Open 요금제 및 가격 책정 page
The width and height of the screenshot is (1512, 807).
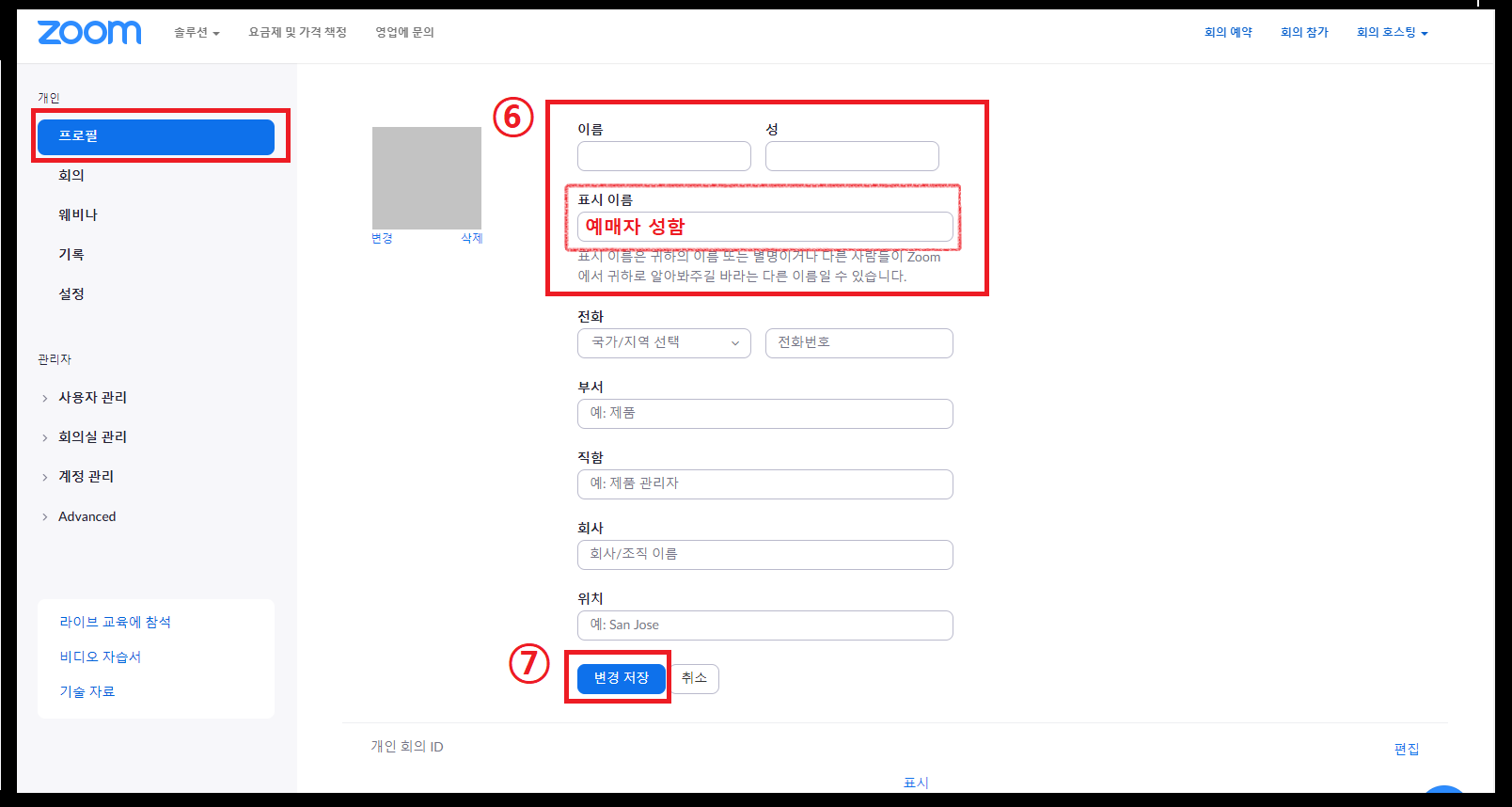[297, 33]
